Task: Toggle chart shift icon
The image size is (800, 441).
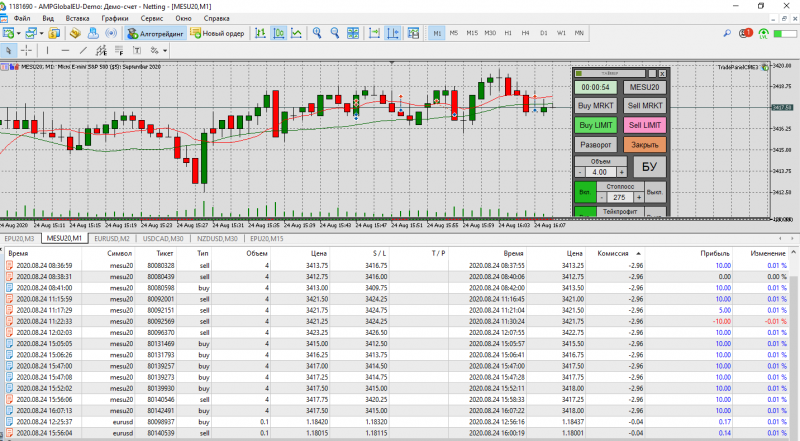Action: click(x=392, y=33)
